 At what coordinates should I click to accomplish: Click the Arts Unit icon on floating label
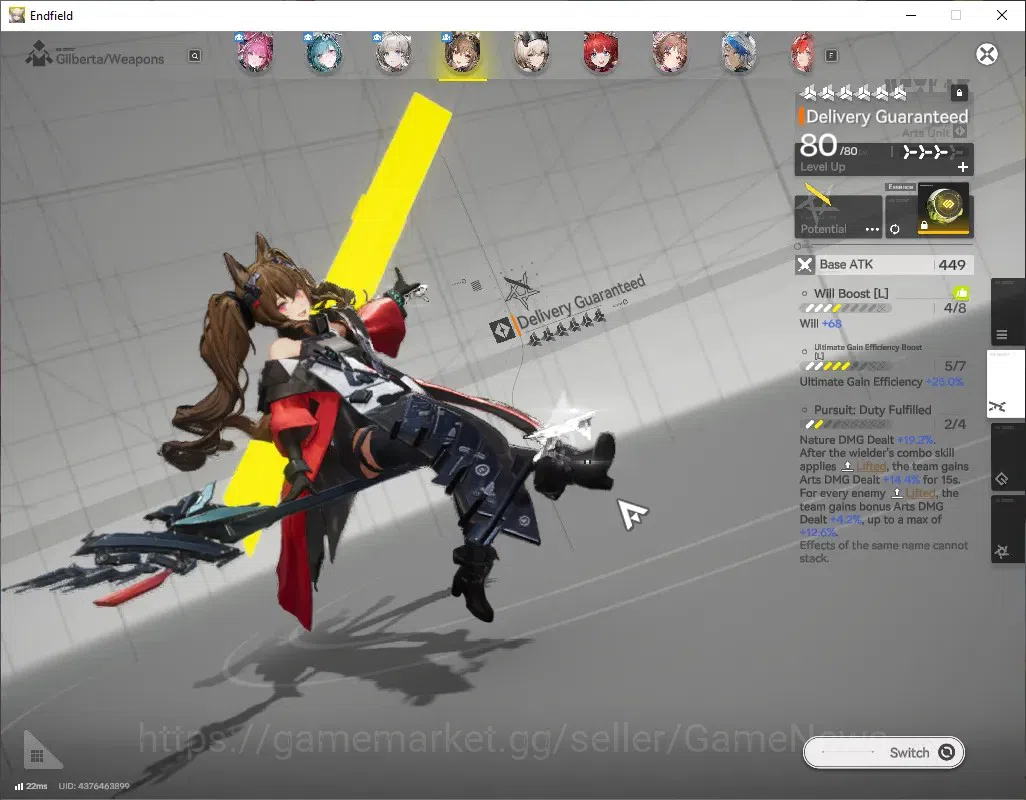tap(503, 330)
